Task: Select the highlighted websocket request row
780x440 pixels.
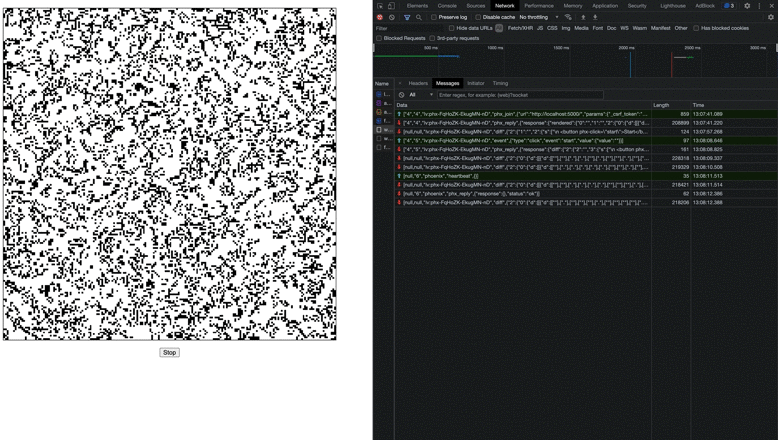Action: (x=384, y=130)
